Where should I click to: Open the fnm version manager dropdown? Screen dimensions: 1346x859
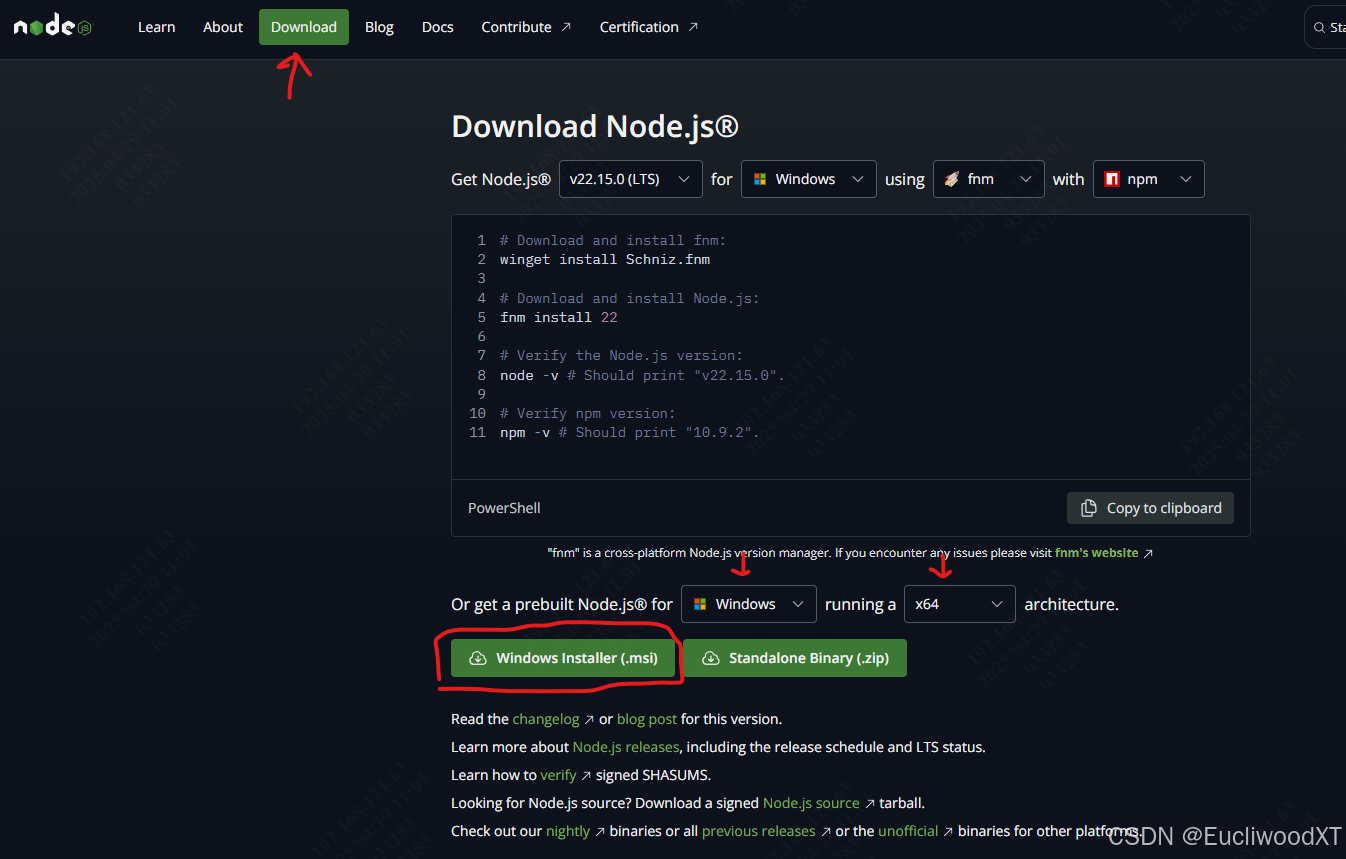(x=988, y=179)
